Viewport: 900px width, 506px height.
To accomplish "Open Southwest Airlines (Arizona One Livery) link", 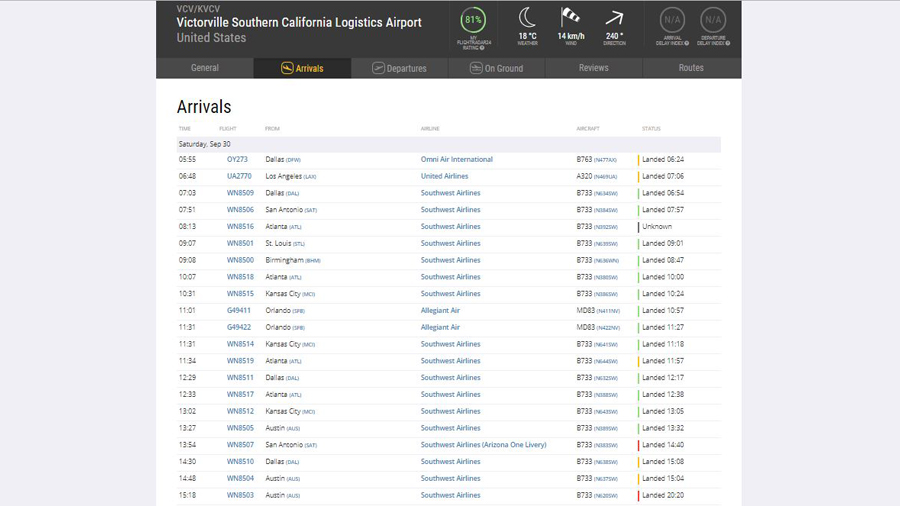I will 483,445.
